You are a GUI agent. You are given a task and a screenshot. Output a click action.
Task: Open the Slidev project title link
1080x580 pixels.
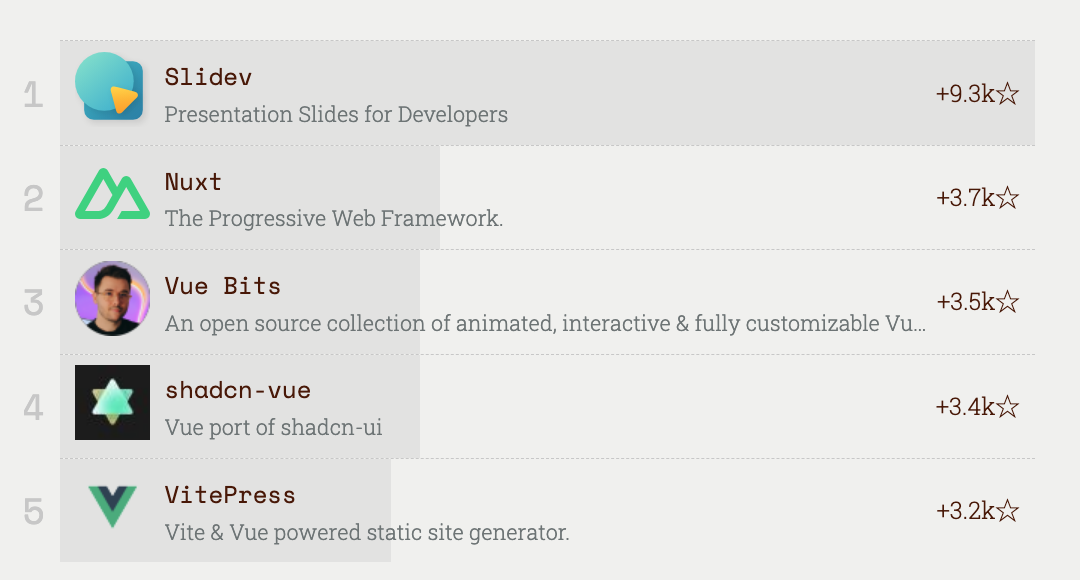pos(208,77)
